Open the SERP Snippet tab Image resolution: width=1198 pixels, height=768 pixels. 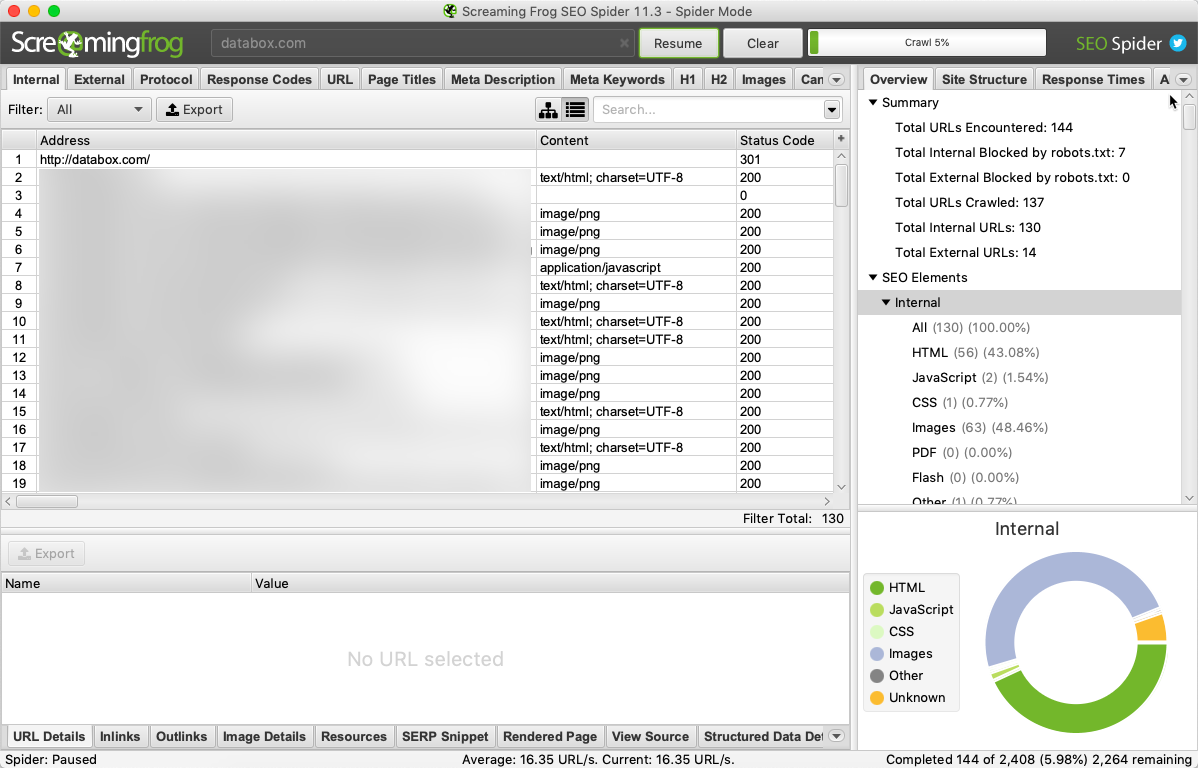pos(445,737)
